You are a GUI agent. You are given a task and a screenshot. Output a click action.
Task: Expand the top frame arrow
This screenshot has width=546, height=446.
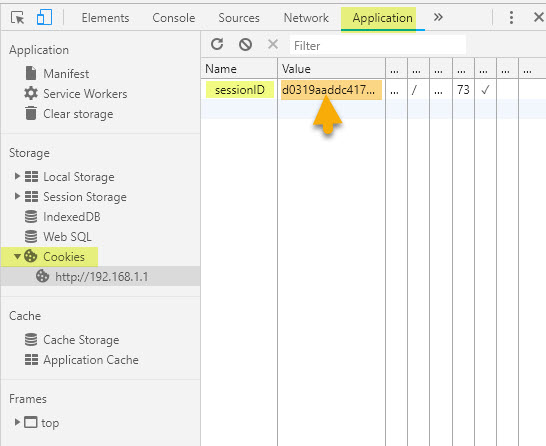[17, 422]
